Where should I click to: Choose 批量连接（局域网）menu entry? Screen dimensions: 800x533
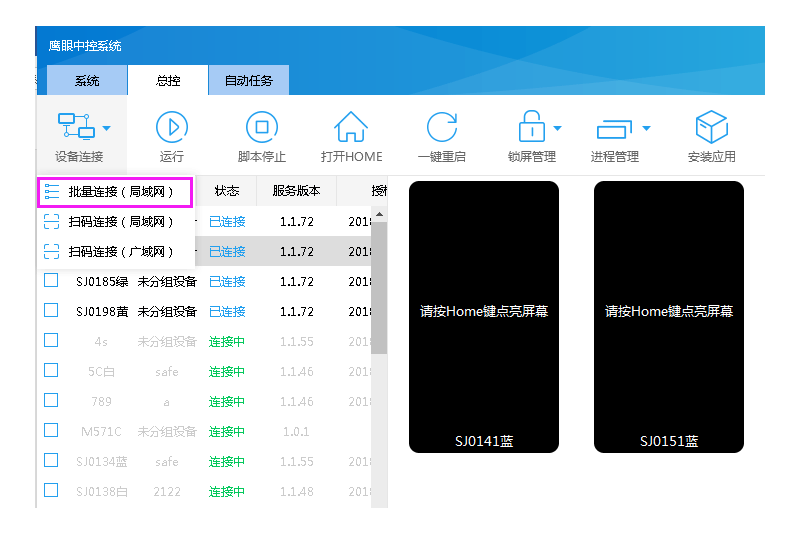tap(115, 192)
